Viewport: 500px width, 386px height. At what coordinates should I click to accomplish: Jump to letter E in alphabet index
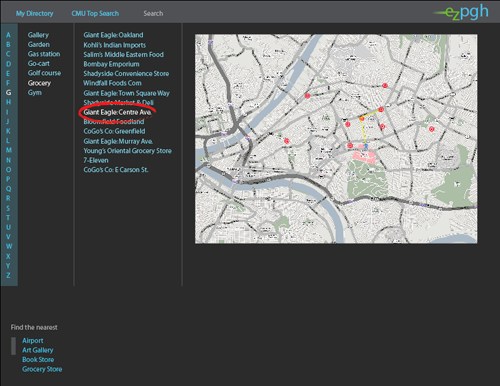(x=8, y=73)
